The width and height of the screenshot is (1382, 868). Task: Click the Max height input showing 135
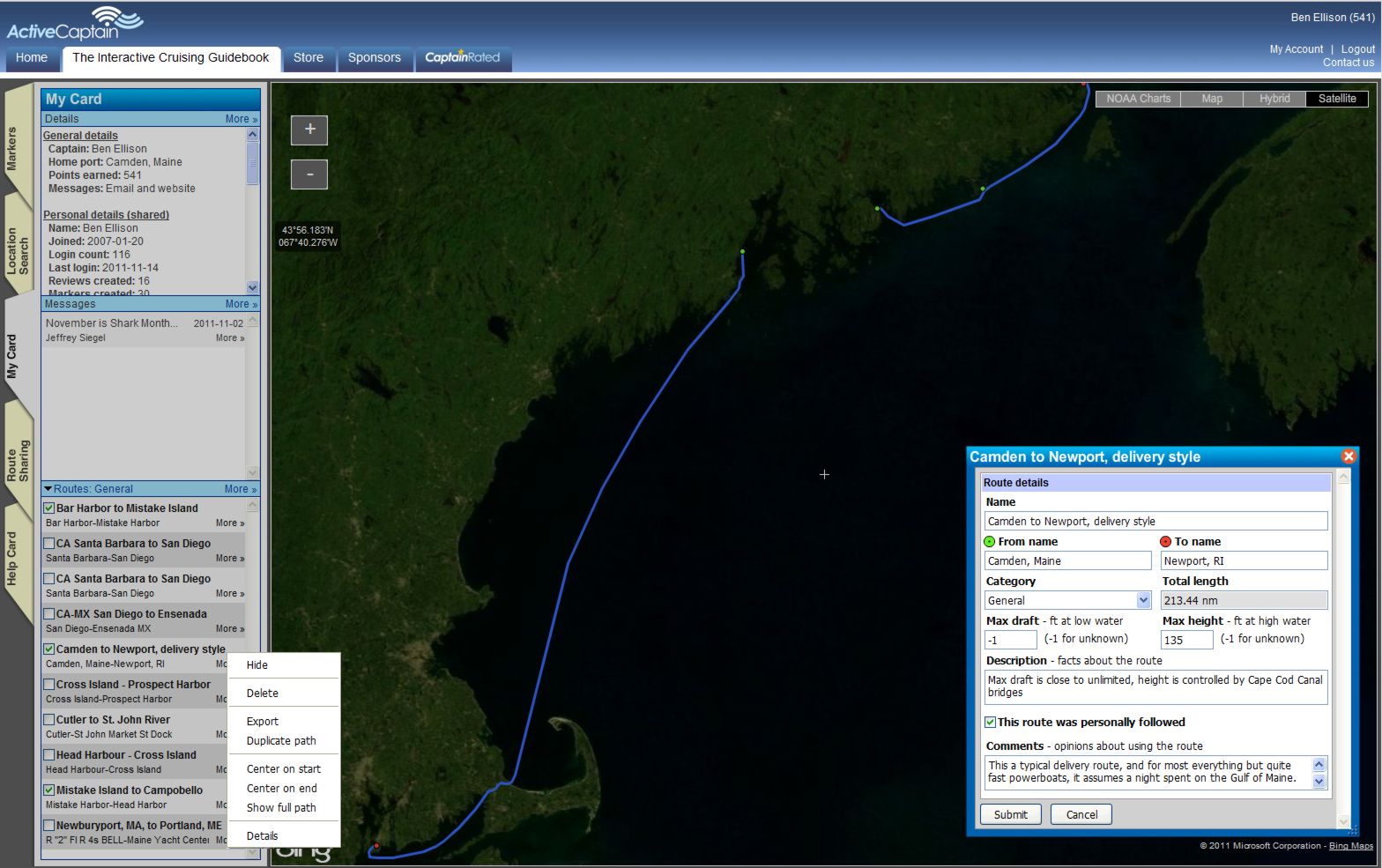click(x=1186, y=641)
